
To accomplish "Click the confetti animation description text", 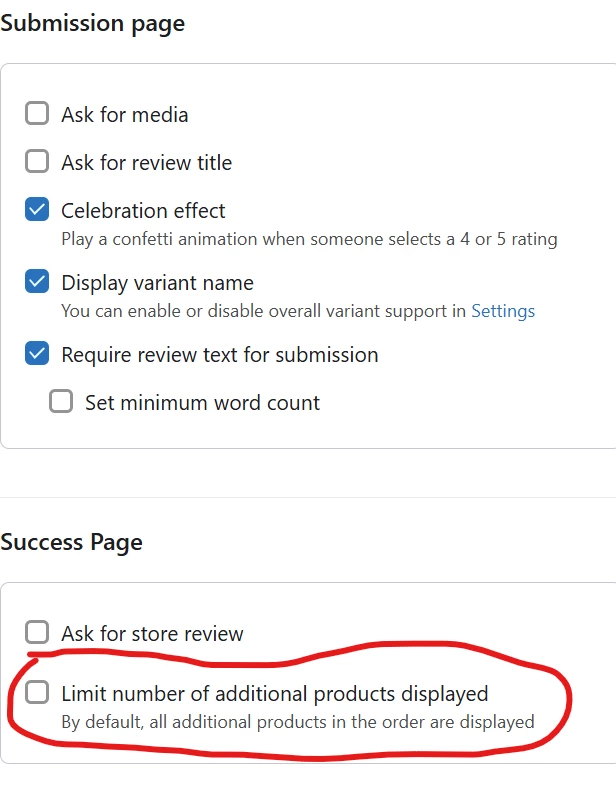I will pyautogui.click(x=309, y=239).
